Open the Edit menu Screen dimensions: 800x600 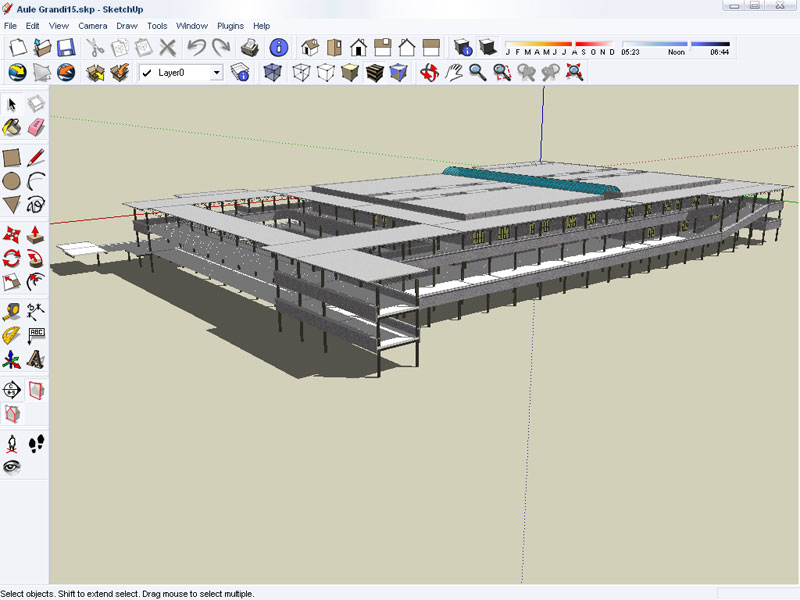pos(32,26)
